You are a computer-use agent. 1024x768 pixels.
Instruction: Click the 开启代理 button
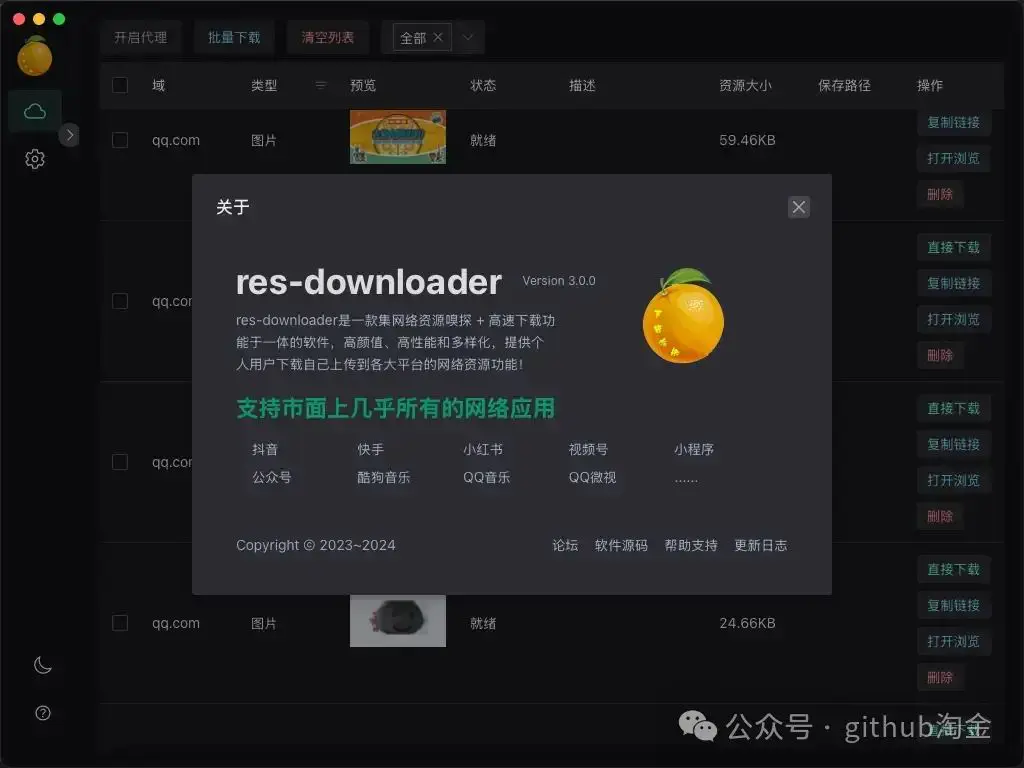tap(140, 37)
